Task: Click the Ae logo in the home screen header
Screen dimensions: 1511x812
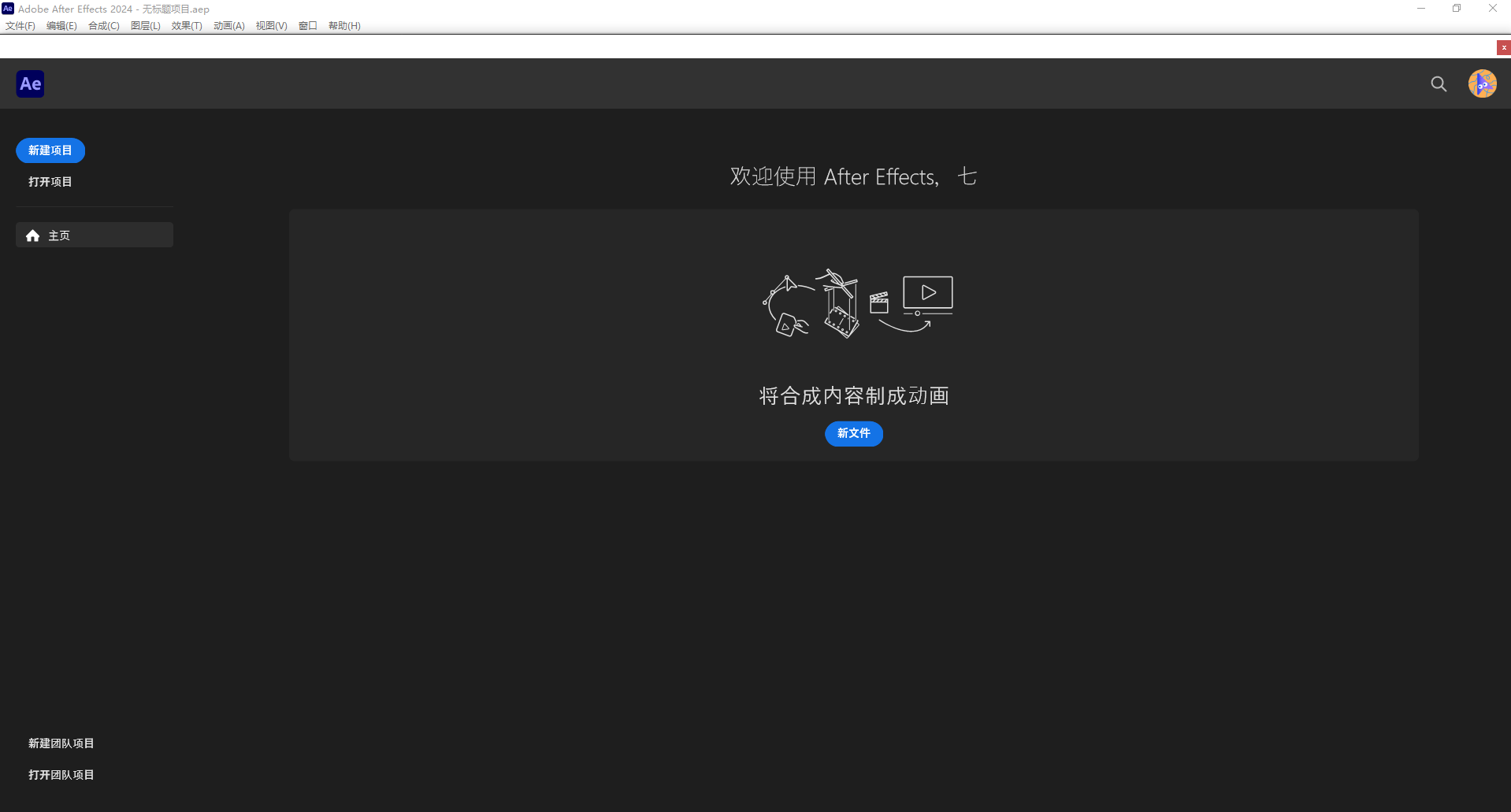Action: 29,83
